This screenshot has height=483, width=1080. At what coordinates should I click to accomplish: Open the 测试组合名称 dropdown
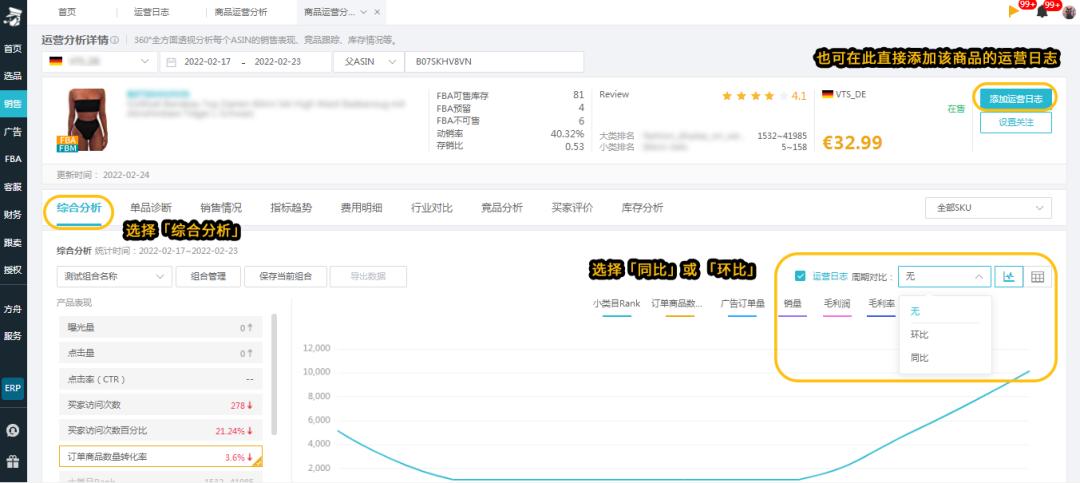[x=114, y=276]
